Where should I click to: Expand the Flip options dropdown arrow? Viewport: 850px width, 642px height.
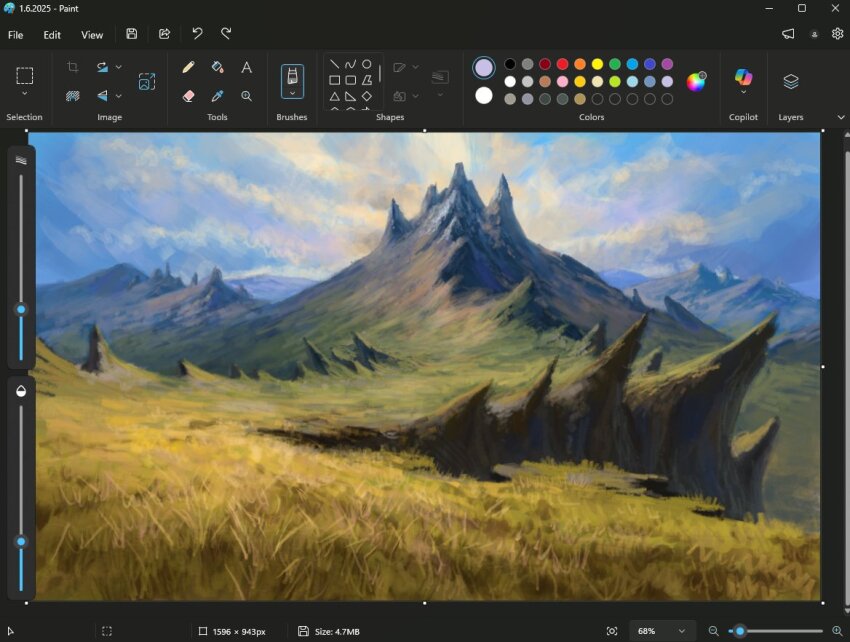119,96
